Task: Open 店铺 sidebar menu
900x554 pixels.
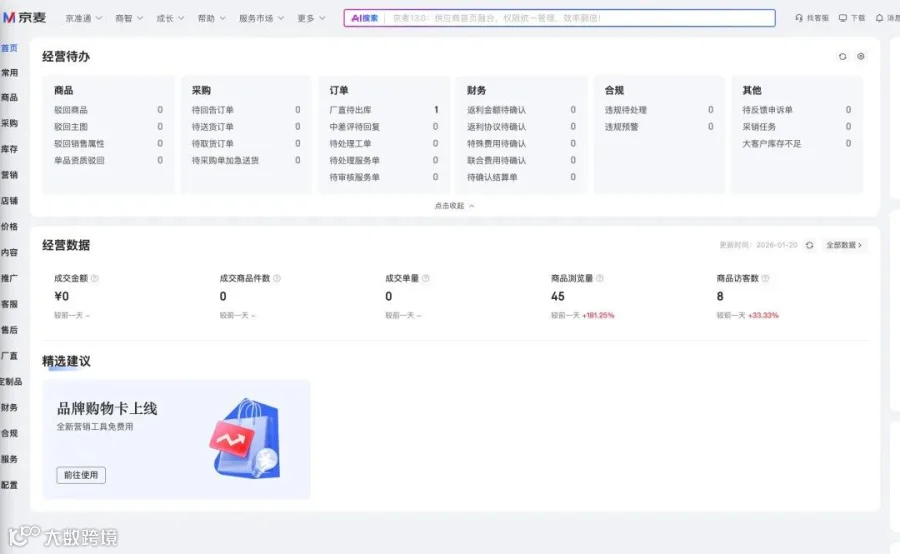Action: (x=9, y=201)
